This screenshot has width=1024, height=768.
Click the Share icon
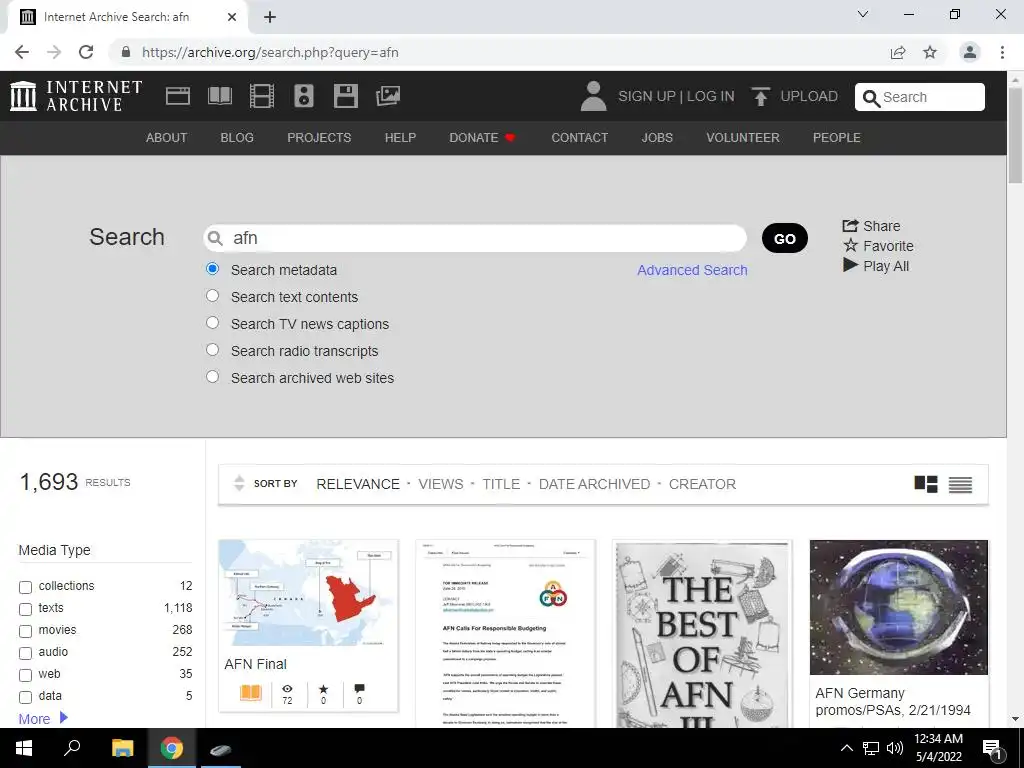coord(850,225)
